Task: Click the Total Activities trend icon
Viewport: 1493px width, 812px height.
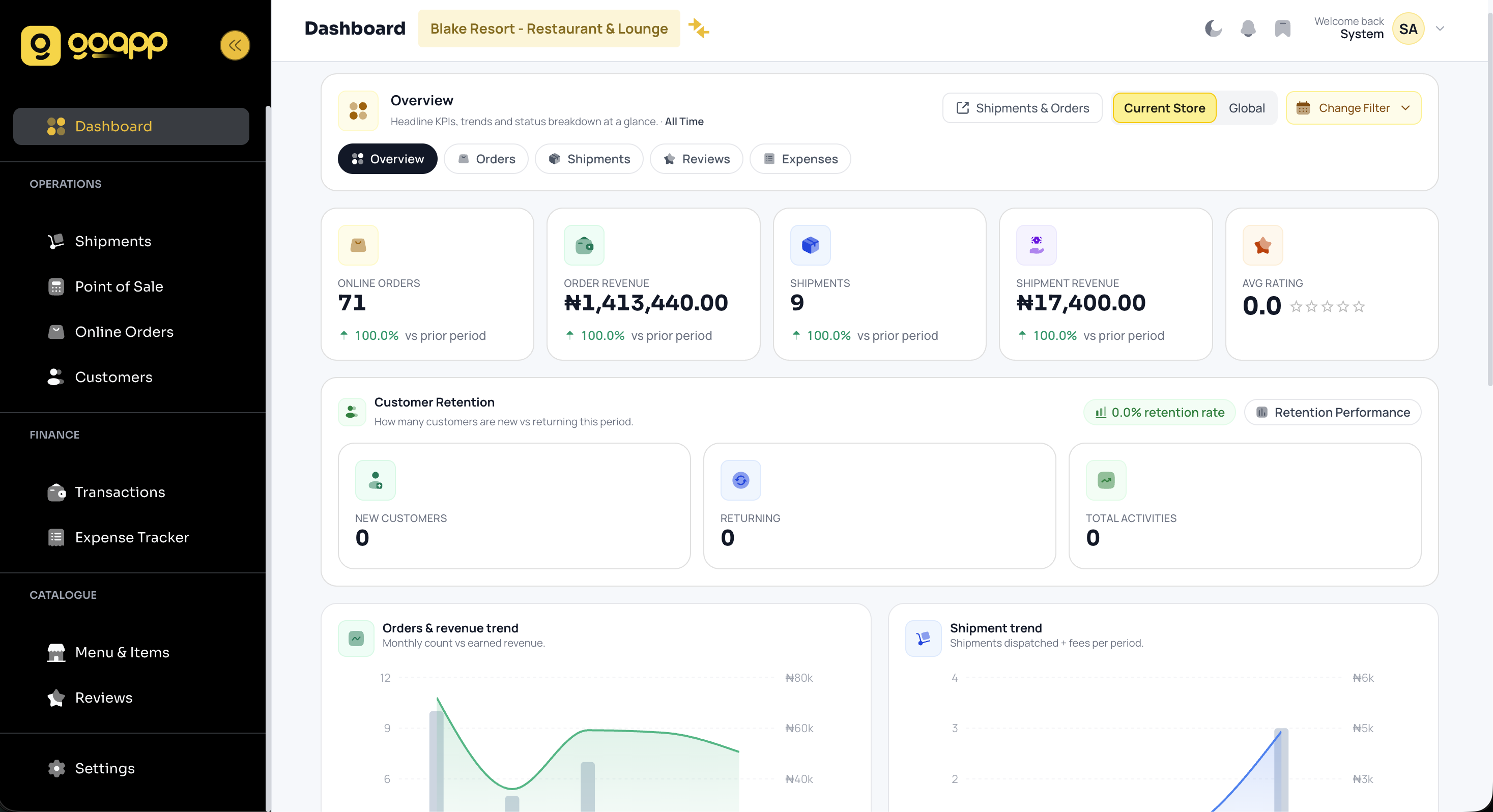Action: 1106,480
